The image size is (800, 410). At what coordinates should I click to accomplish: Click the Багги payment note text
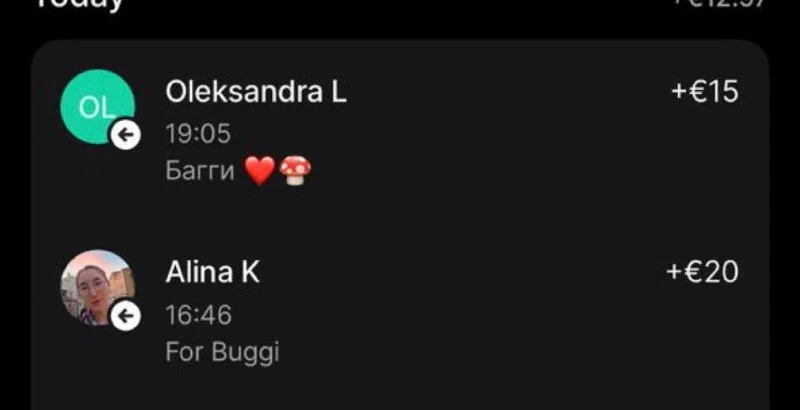(x=200, y=171)
